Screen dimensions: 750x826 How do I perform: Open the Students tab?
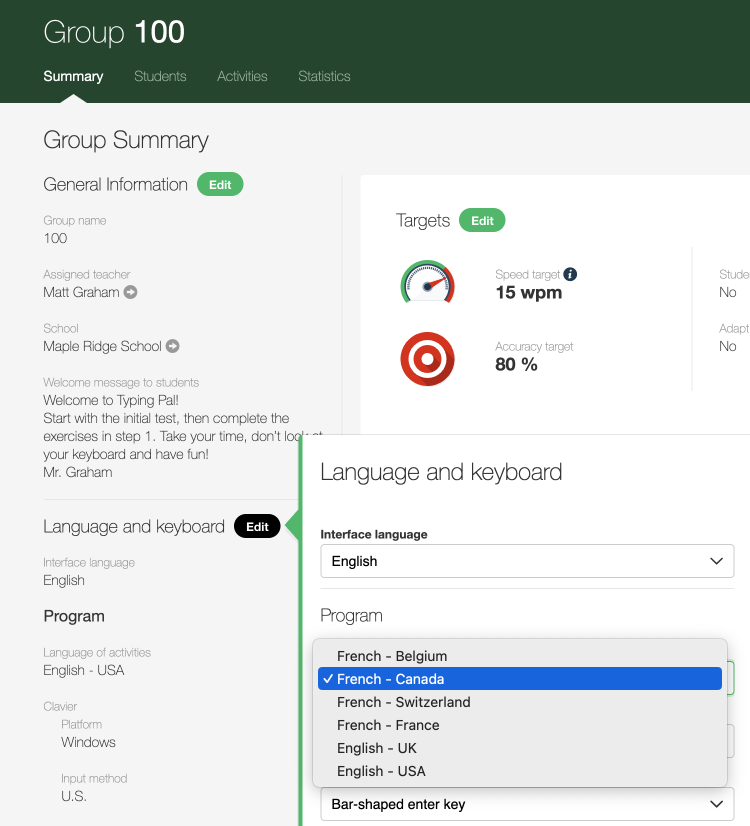tap(160, 76)
